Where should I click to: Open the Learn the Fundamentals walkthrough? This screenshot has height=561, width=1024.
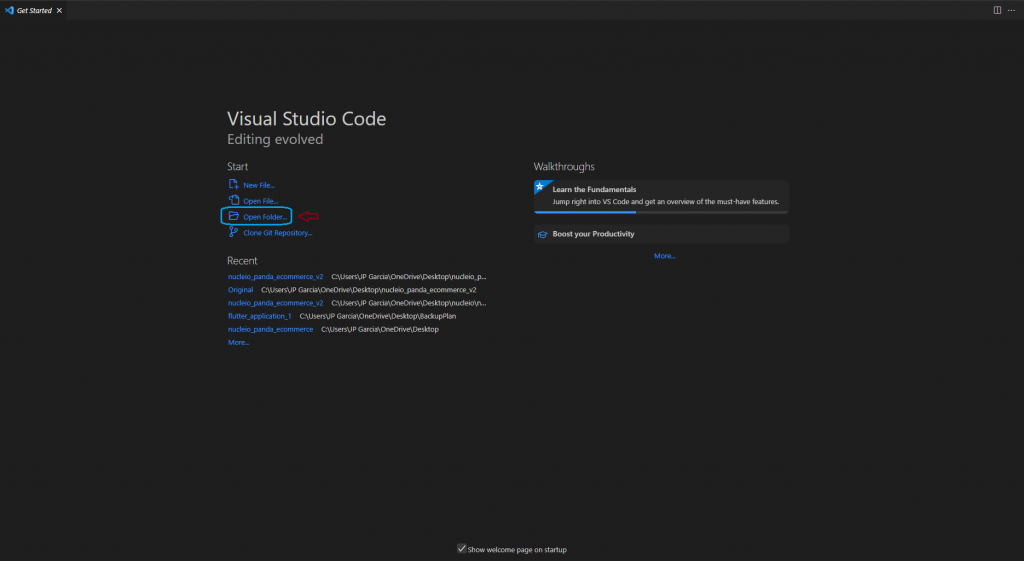coord(661,197)
